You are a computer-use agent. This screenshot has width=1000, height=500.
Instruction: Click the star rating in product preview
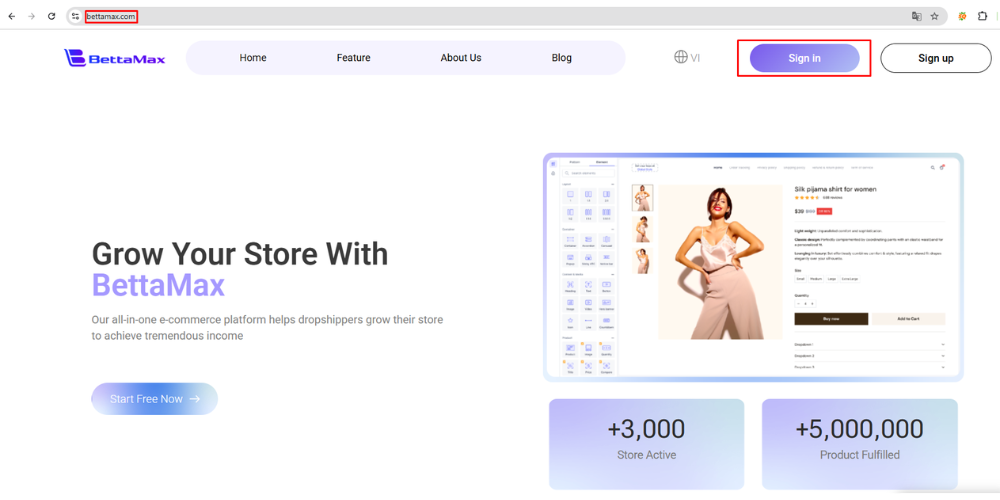807,198
